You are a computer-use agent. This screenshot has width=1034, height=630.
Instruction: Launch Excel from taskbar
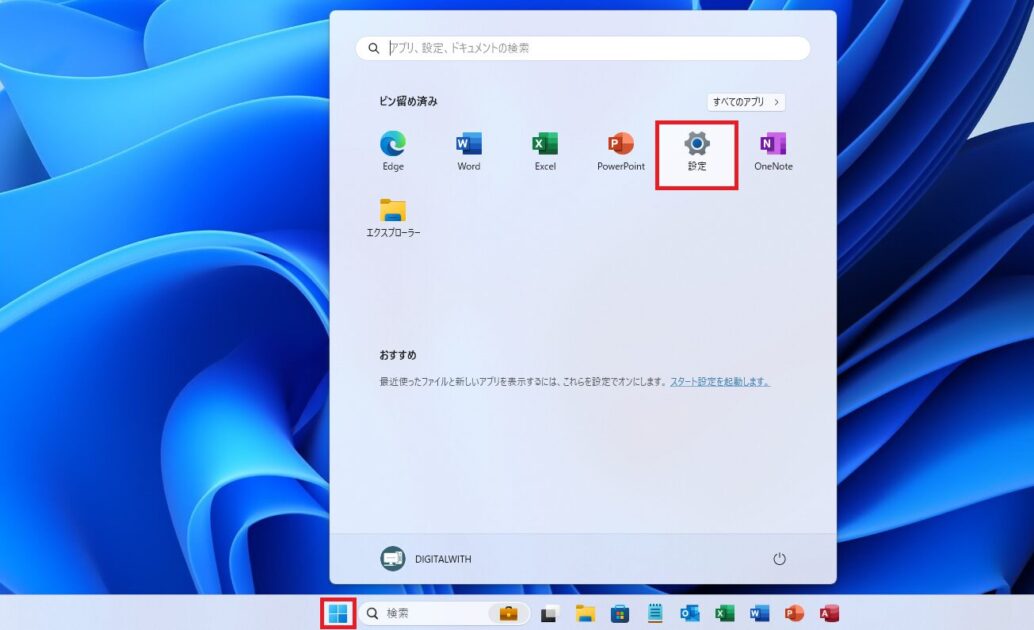(x=725, y=614)
